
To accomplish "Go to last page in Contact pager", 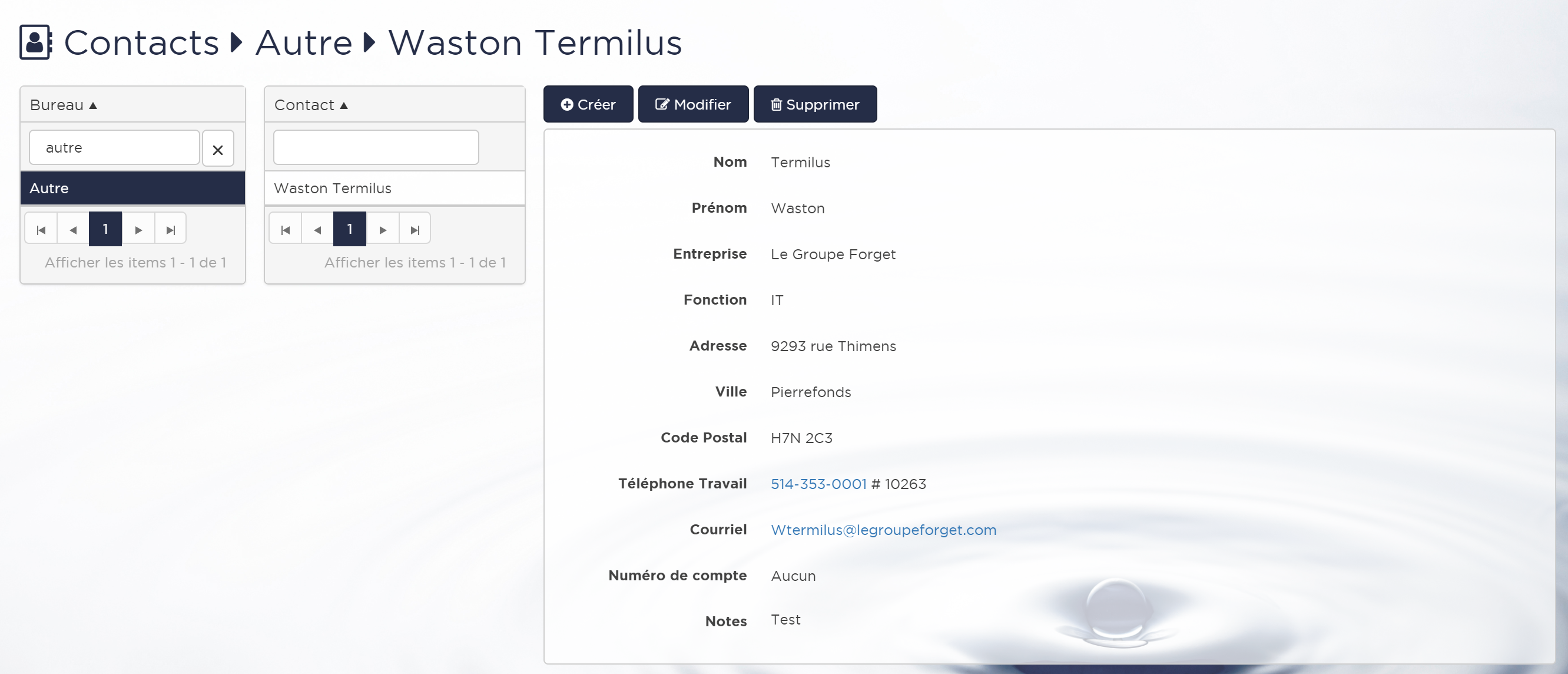I will (x=415, y=230).
